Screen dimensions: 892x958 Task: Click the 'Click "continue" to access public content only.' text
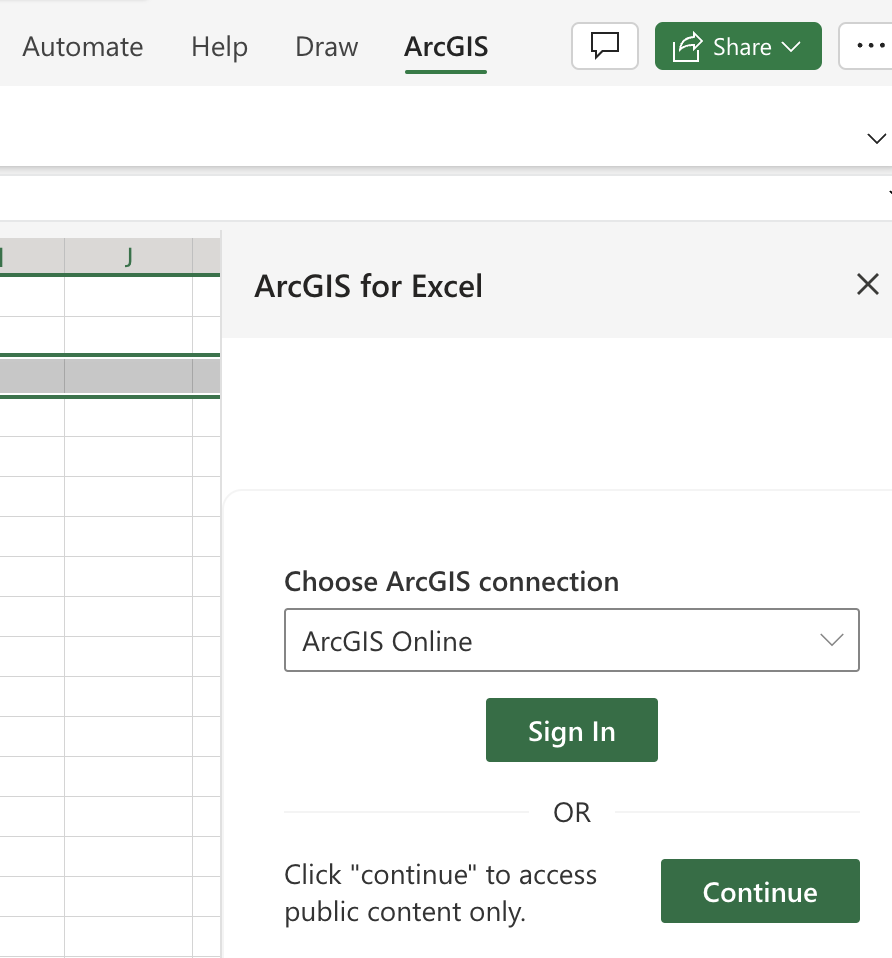[x=441, y=893]
